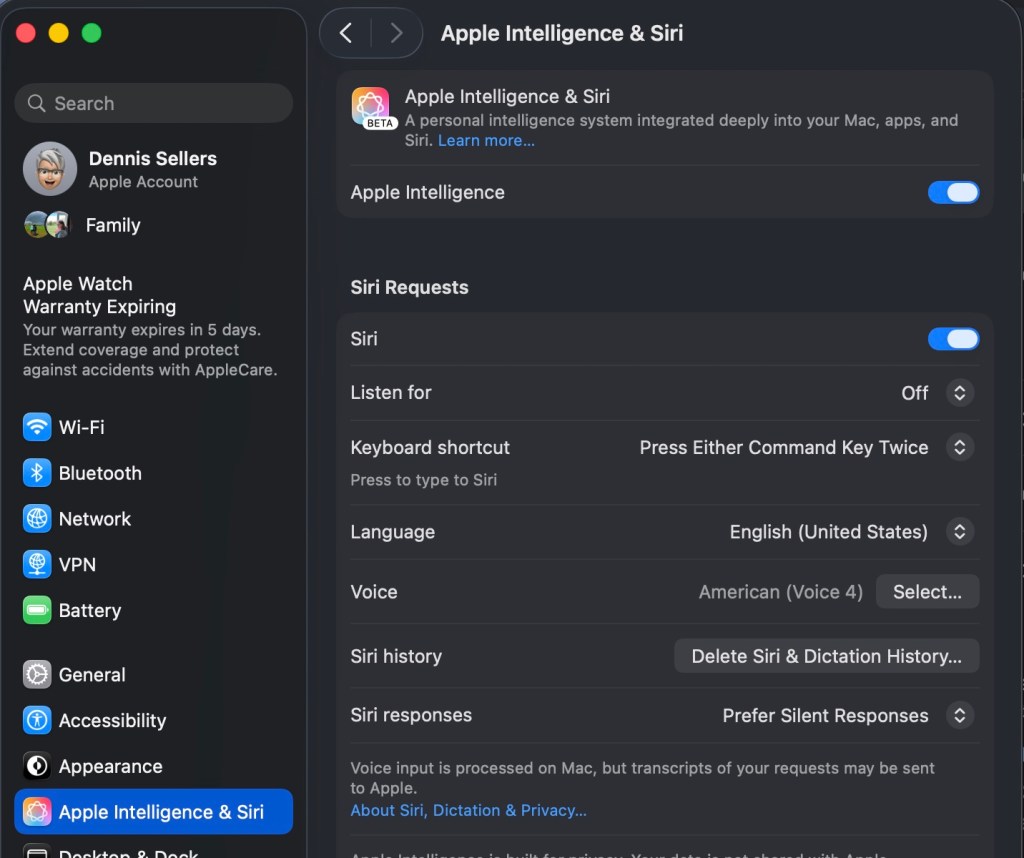
Task: Open the Appearance icon in the sidebar
Action: (37, 766)
